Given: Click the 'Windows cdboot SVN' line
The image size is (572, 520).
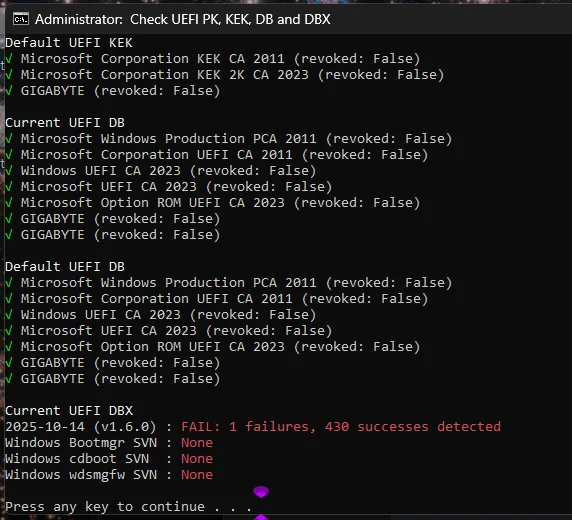Looking at the screenshot, I should pos(109,459).
